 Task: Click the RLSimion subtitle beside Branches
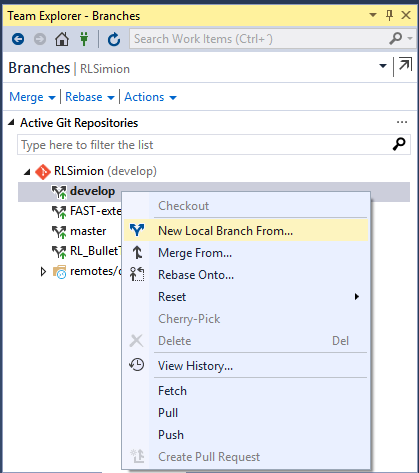tap(105, 69)
